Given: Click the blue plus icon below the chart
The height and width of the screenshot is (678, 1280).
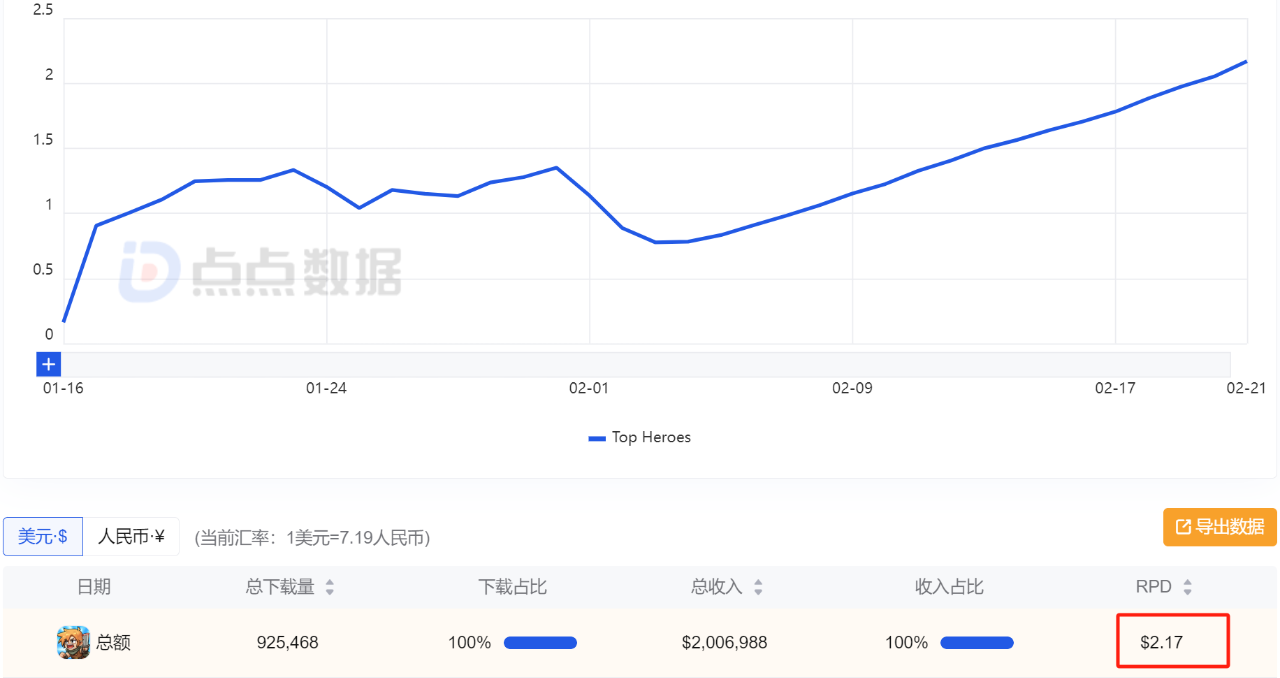Looking at the screenshot, I should [48, 364].
